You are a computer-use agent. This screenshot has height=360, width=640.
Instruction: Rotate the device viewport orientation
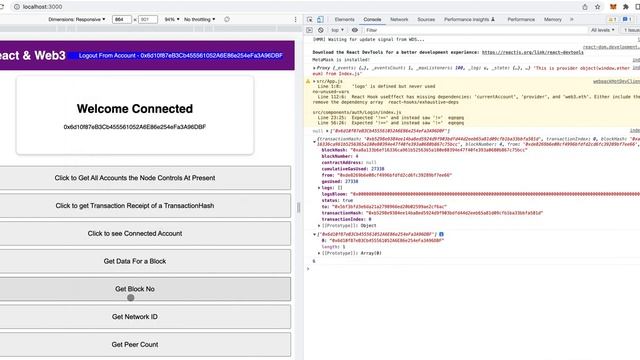click(x=227, y=19)
